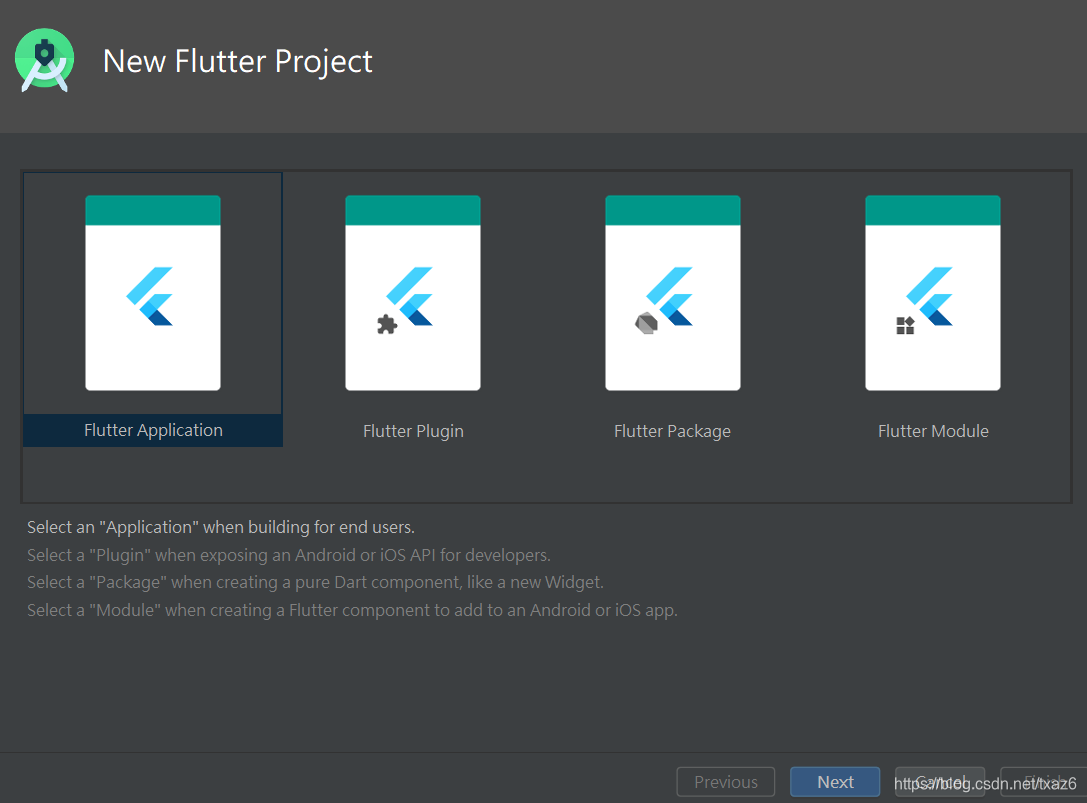Select the Flutter Application template thumbnail
This screenshot has height=803, width=1087.
coord(153,293)
